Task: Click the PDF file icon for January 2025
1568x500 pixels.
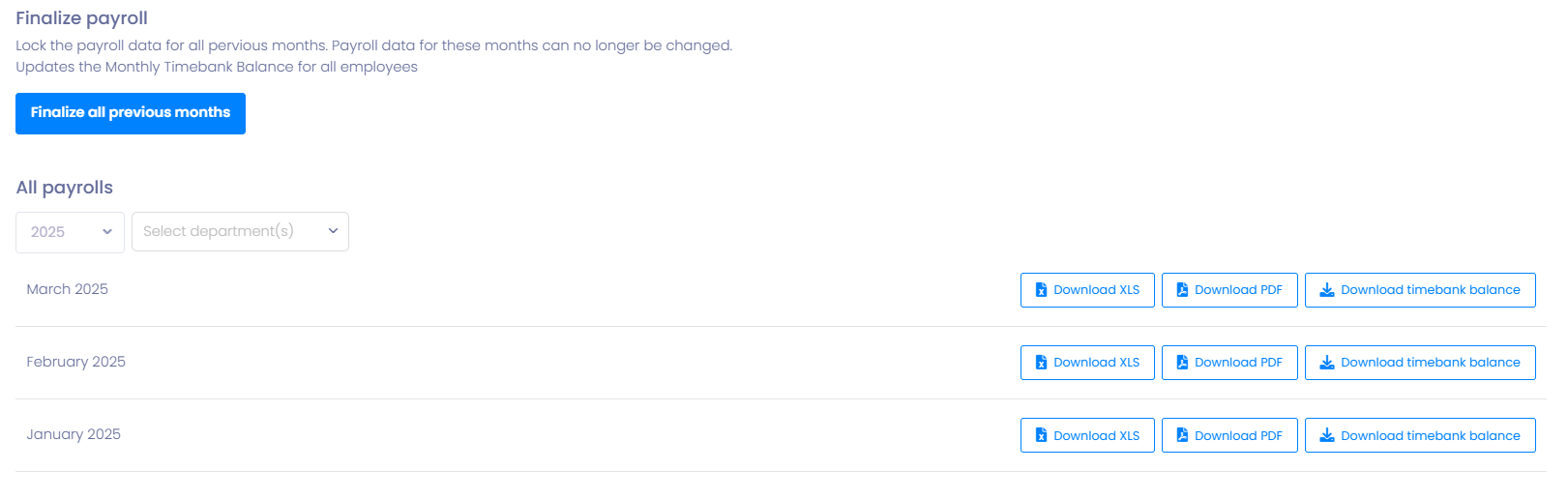Action: (x=1182, y=436)
